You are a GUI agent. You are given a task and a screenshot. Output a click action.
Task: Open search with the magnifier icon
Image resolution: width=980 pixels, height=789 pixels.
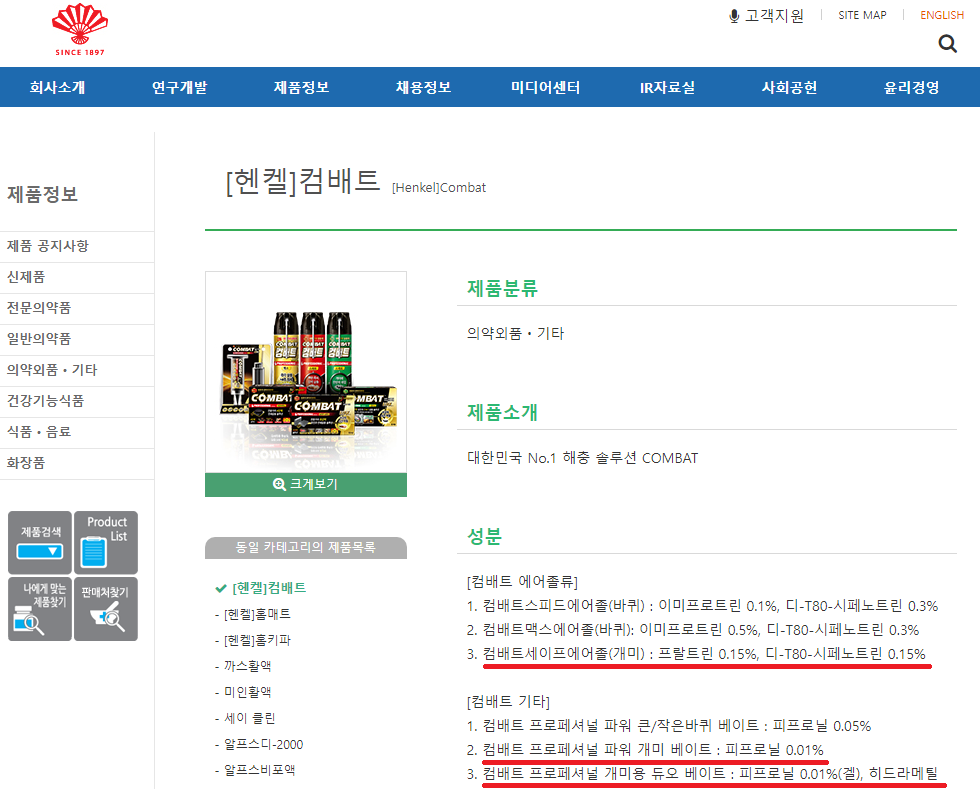tap(948, 43)
